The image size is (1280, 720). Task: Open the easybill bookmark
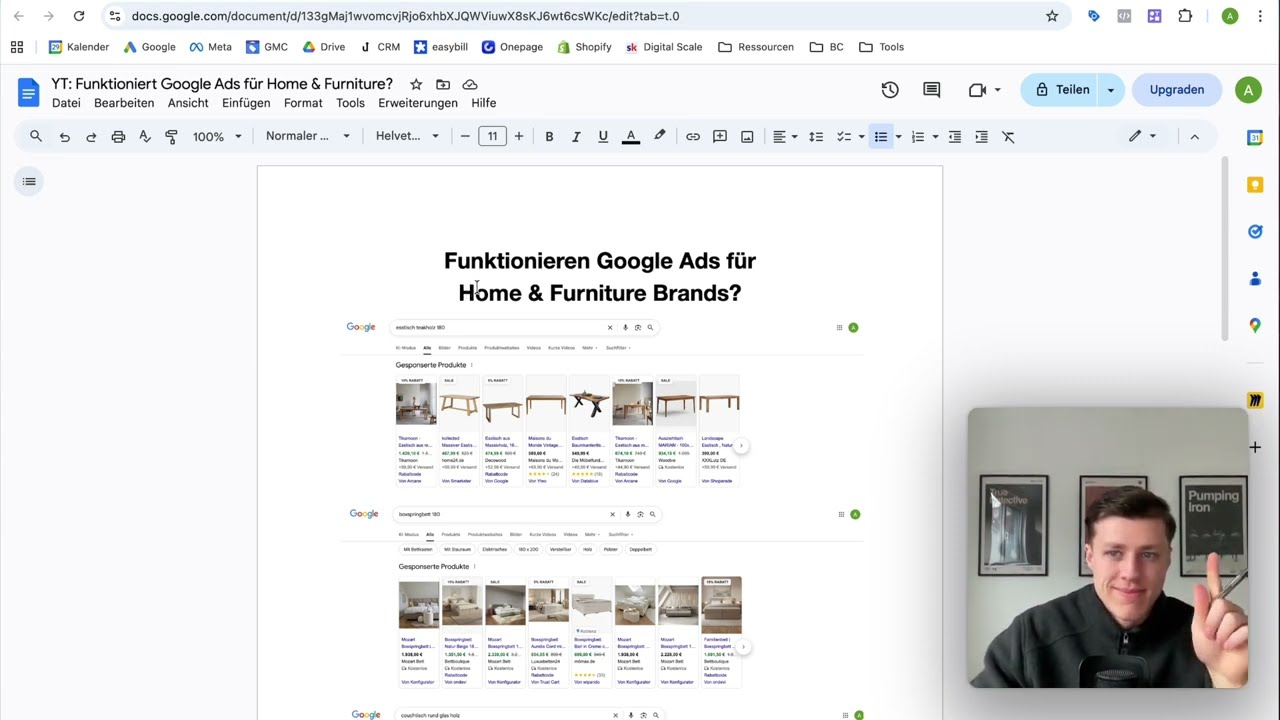coord(440,47)
